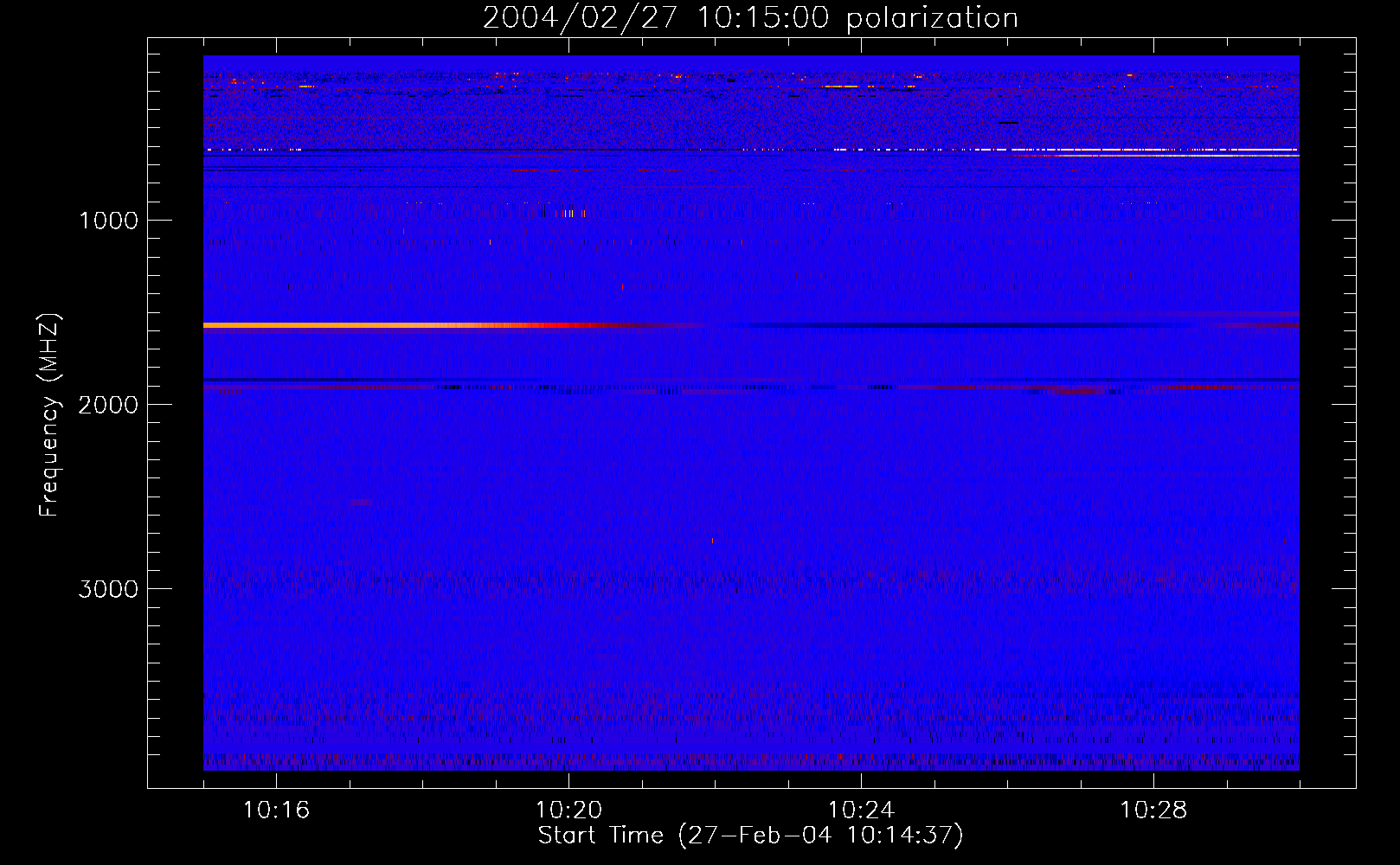Click the 10:16 time tick label

(276, 811)
